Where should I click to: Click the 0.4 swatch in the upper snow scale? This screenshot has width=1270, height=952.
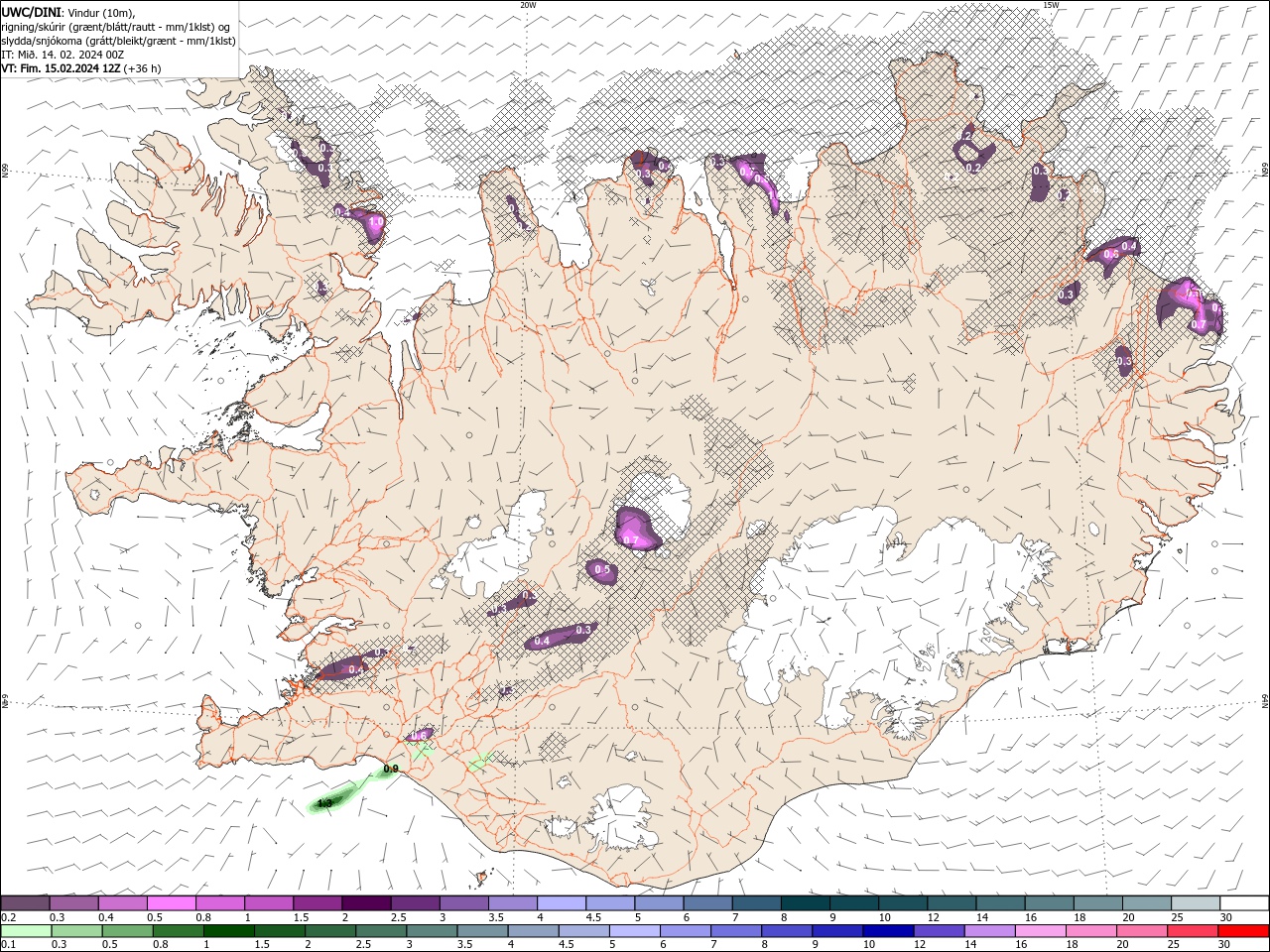pos(122,902)
